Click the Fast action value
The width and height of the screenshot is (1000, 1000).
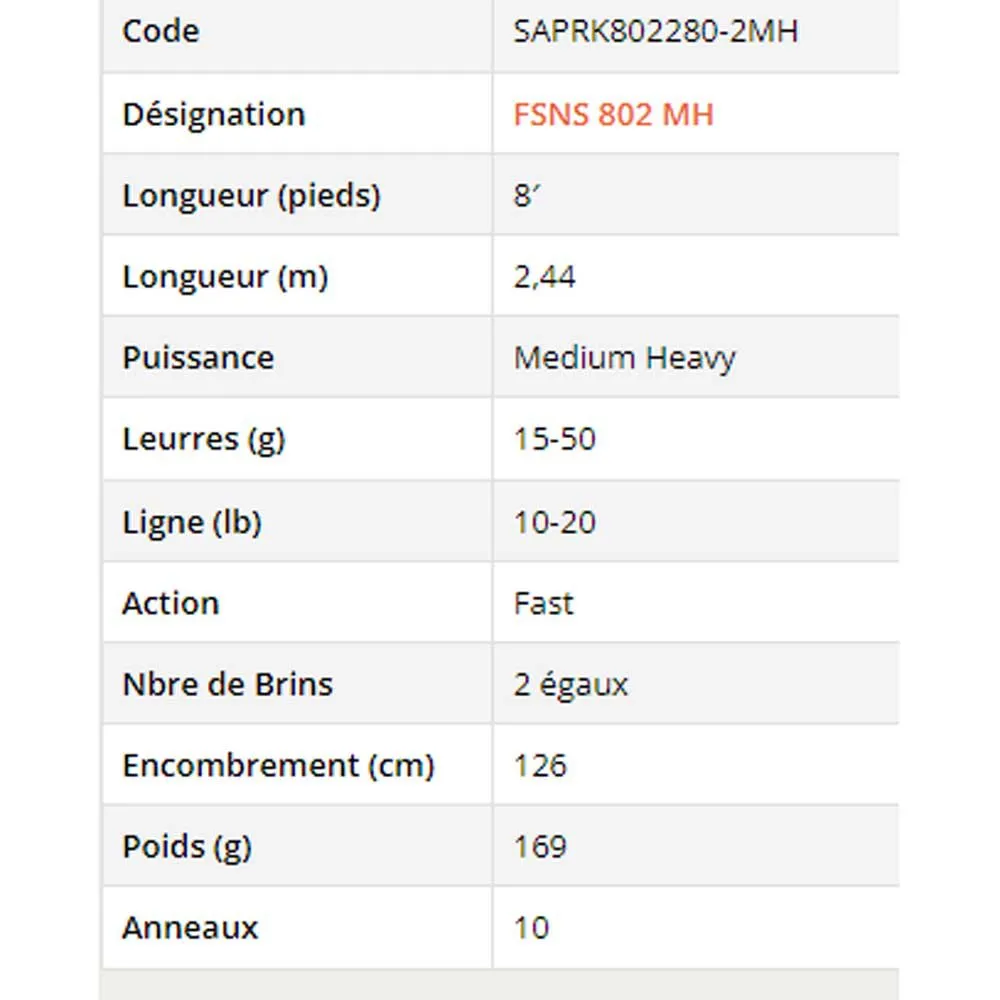click(x=544, y=603)
